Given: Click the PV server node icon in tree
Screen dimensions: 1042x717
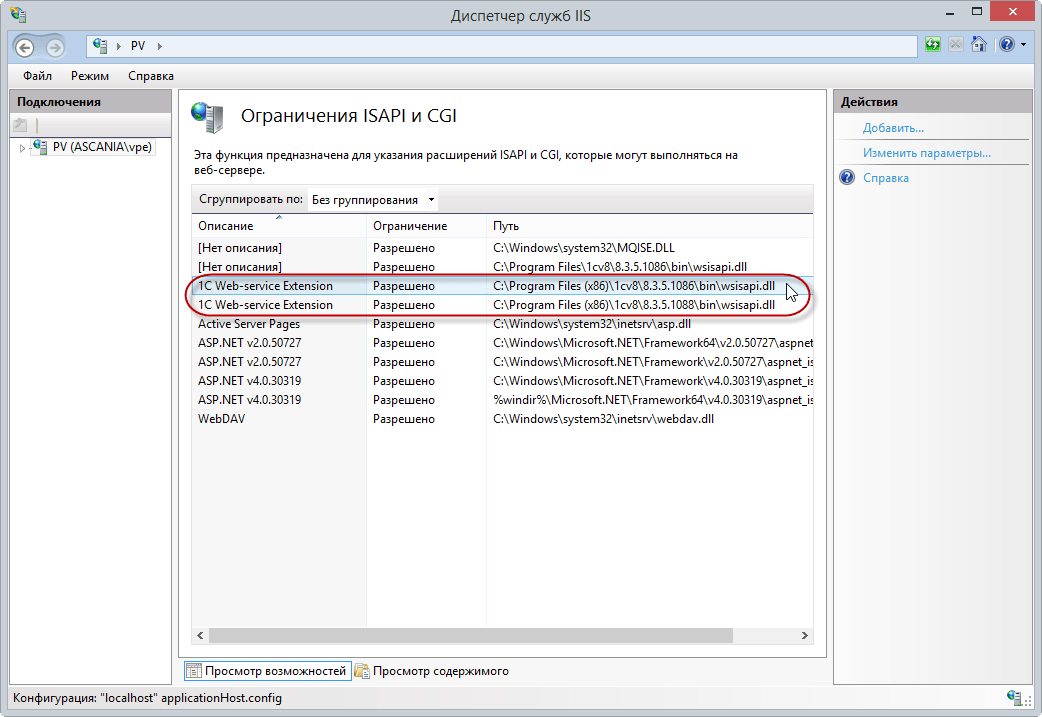Looking at the screenshot, I should (40, 147).
